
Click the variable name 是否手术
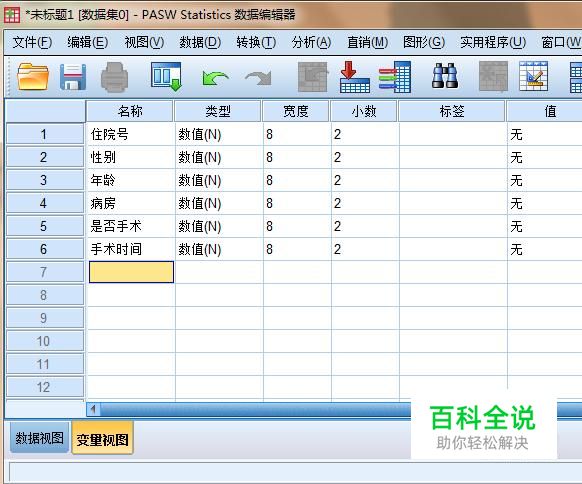point(116,226)
